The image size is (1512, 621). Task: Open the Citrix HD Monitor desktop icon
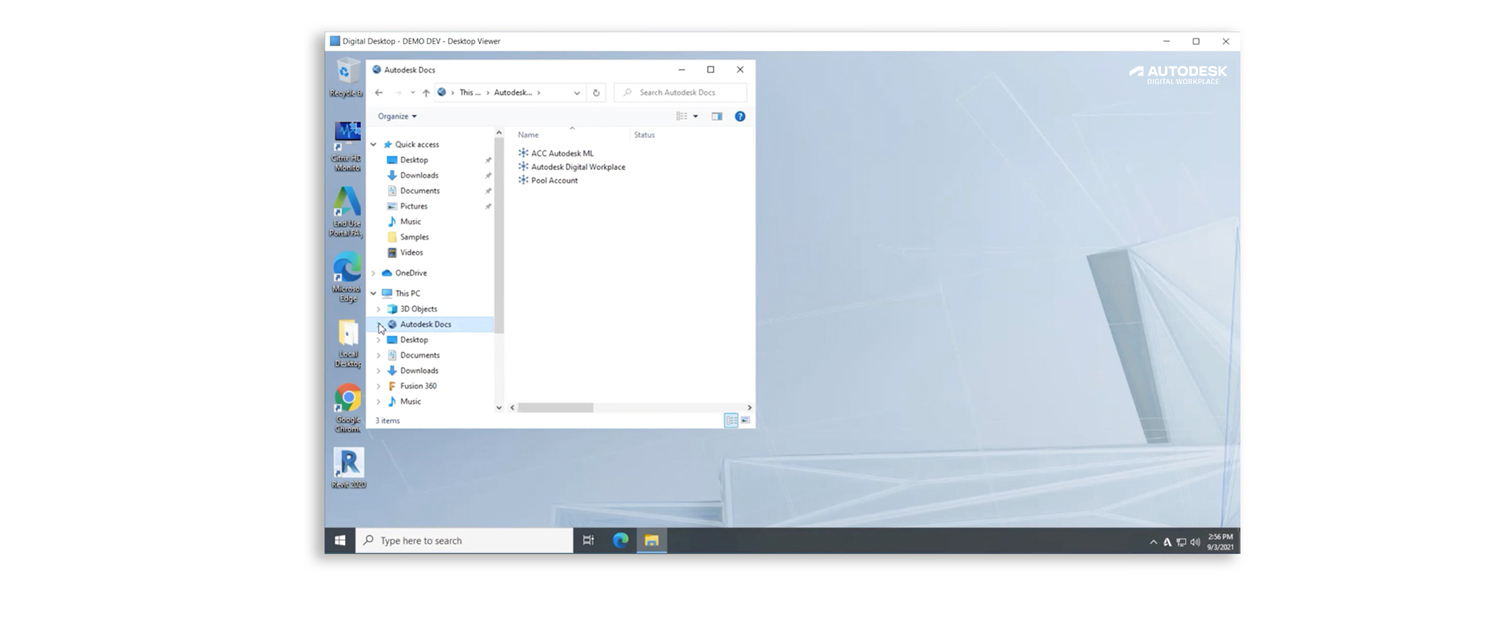[347, 133]
